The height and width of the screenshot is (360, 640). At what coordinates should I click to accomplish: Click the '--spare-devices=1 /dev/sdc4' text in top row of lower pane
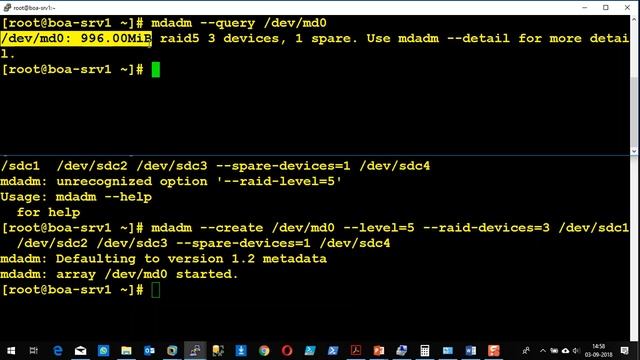tap(323, 166)
